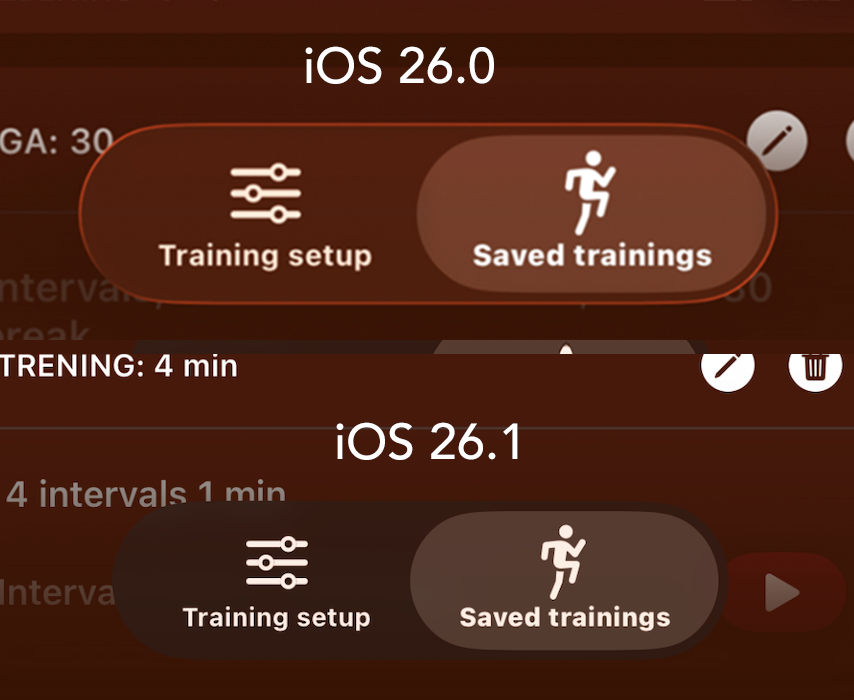Click the partially visible icon at the top-right edge
Viewport: 854px width, 700px height.
coord(850,141)
